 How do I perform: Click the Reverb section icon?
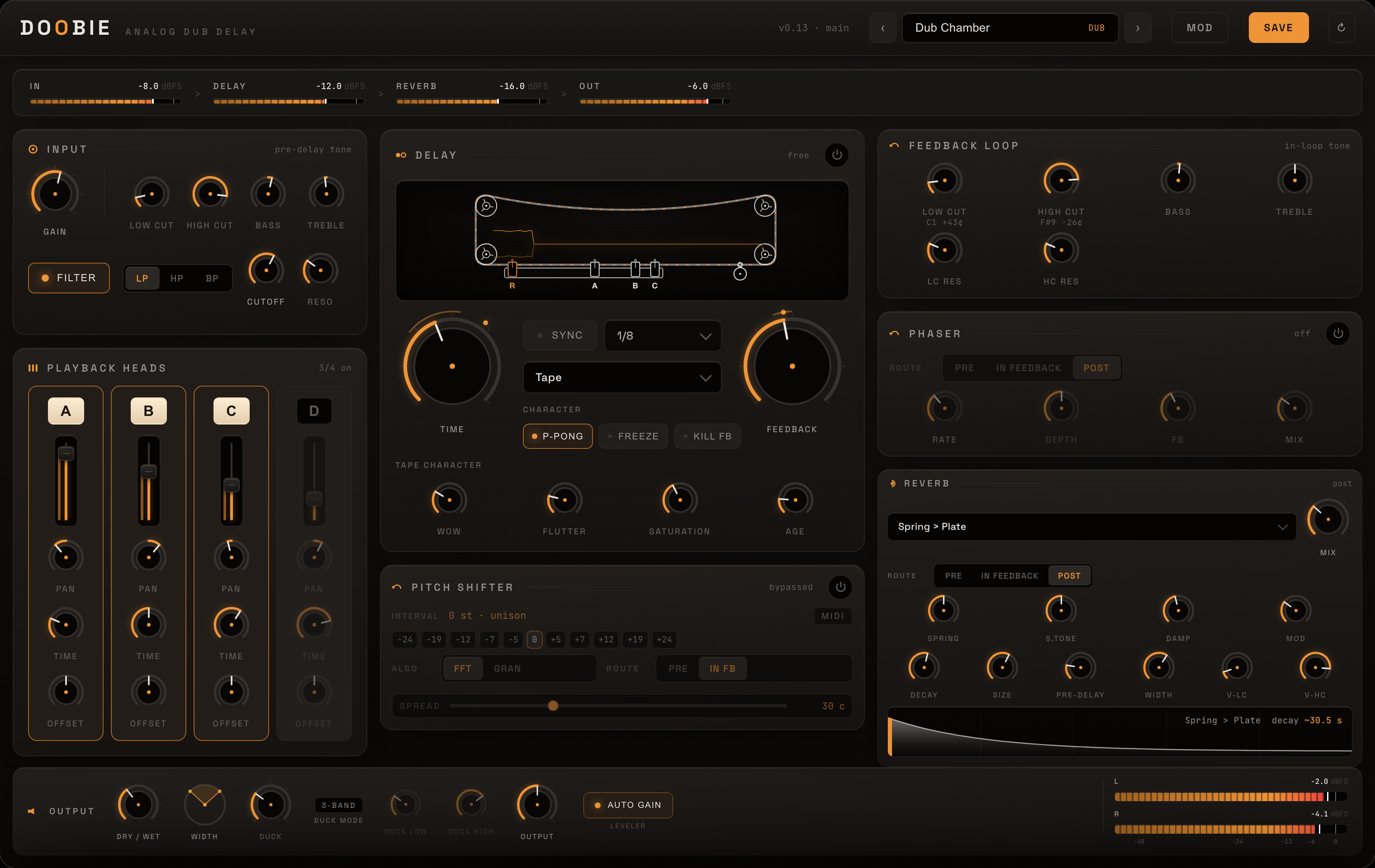pos(892,483)
